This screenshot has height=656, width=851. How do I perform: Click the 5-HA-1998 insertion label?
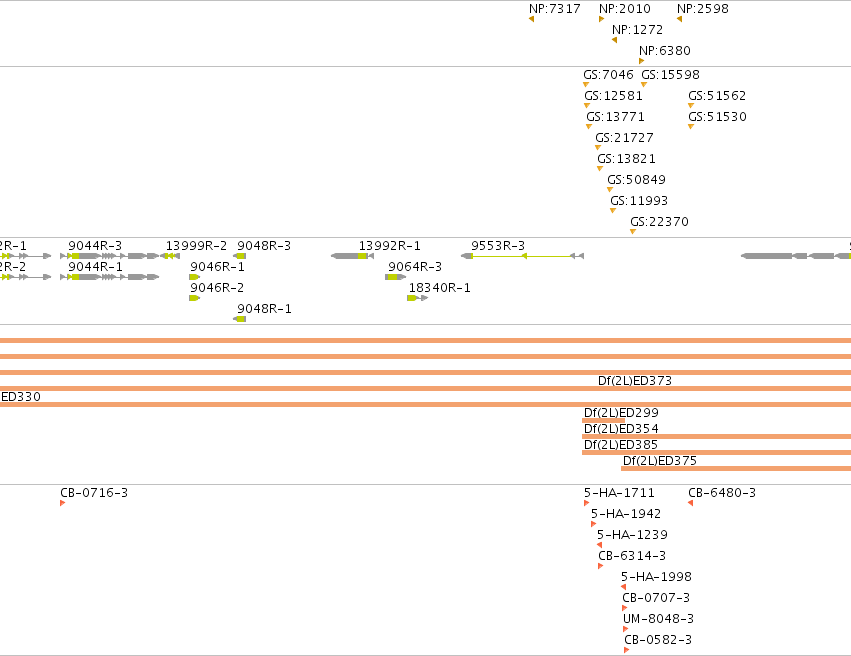tap(657, 577)
